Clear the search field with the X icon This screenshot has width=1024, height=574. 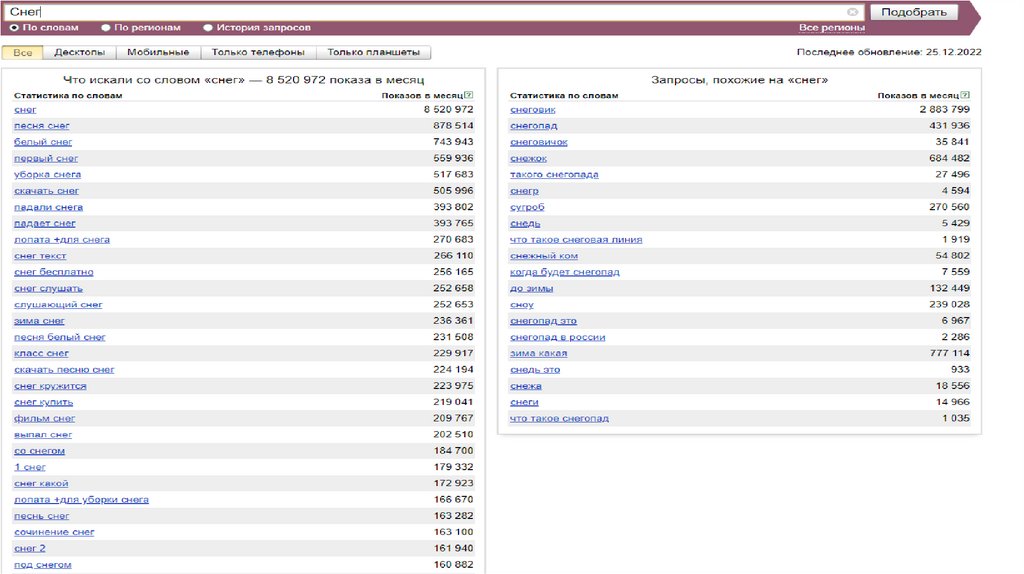[852, 12]
